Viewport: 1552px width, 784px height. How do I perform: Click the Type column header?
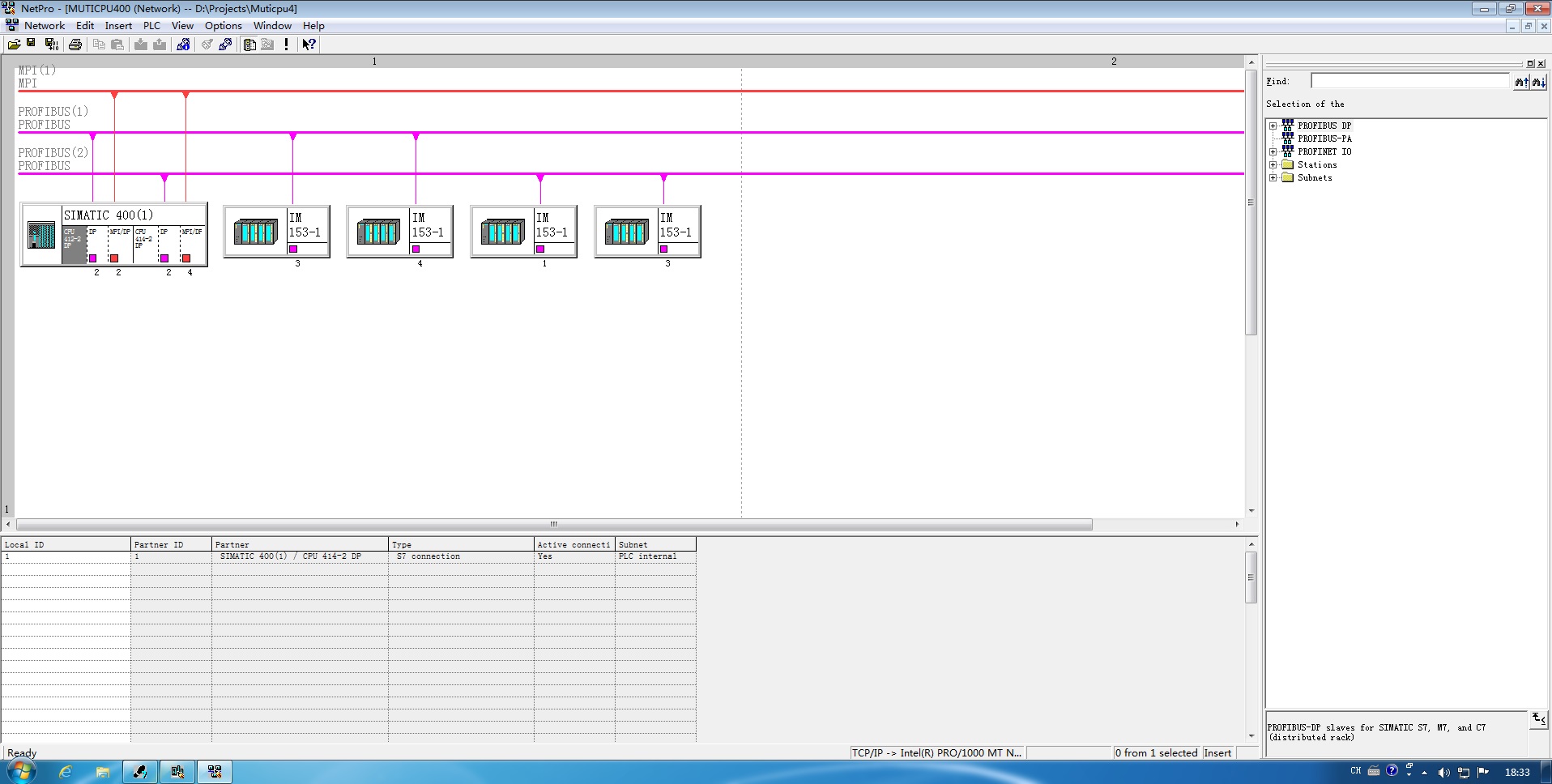point(461,544)
